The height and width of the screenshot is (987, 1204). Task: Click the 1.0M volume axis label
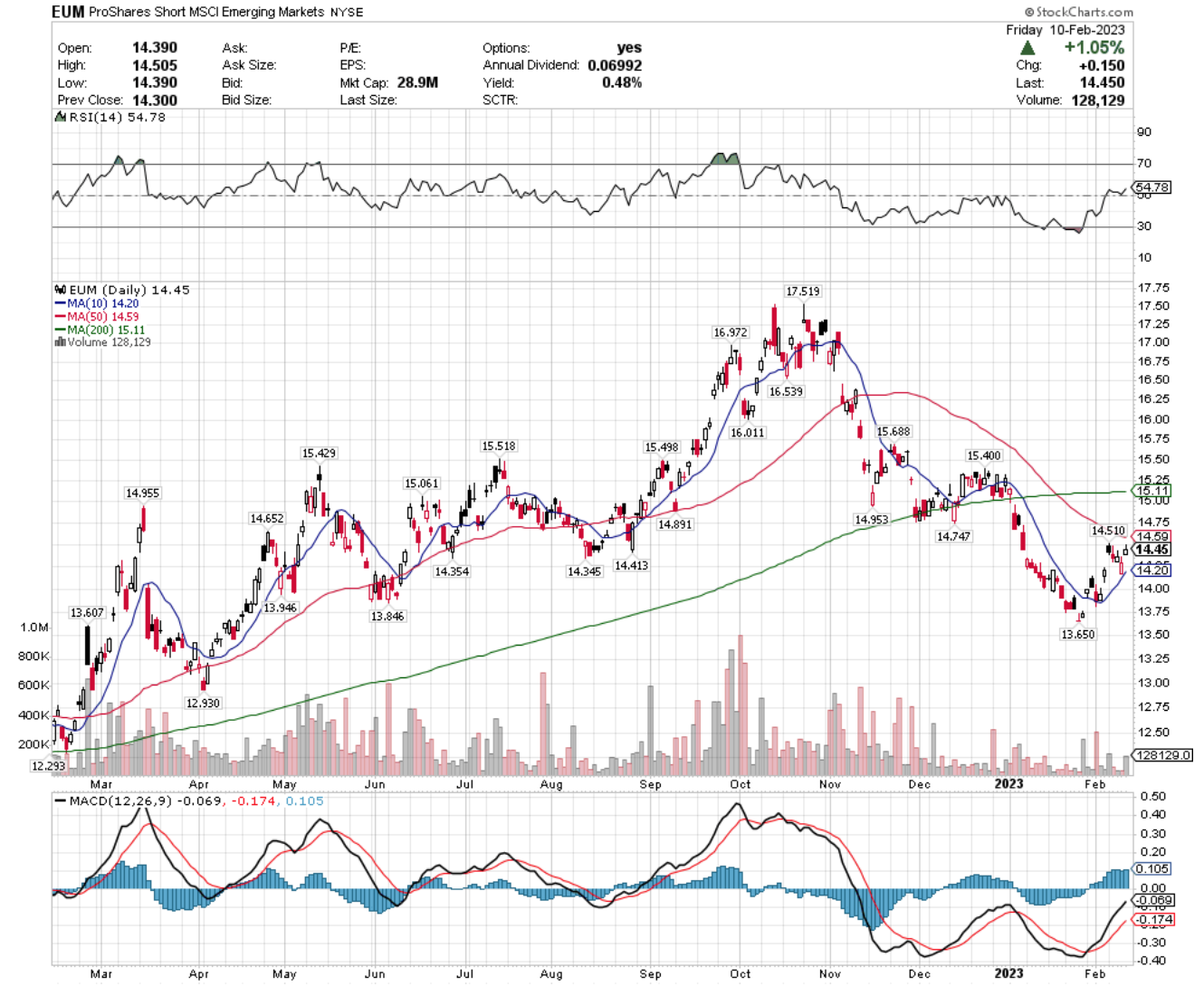(34, 628)
